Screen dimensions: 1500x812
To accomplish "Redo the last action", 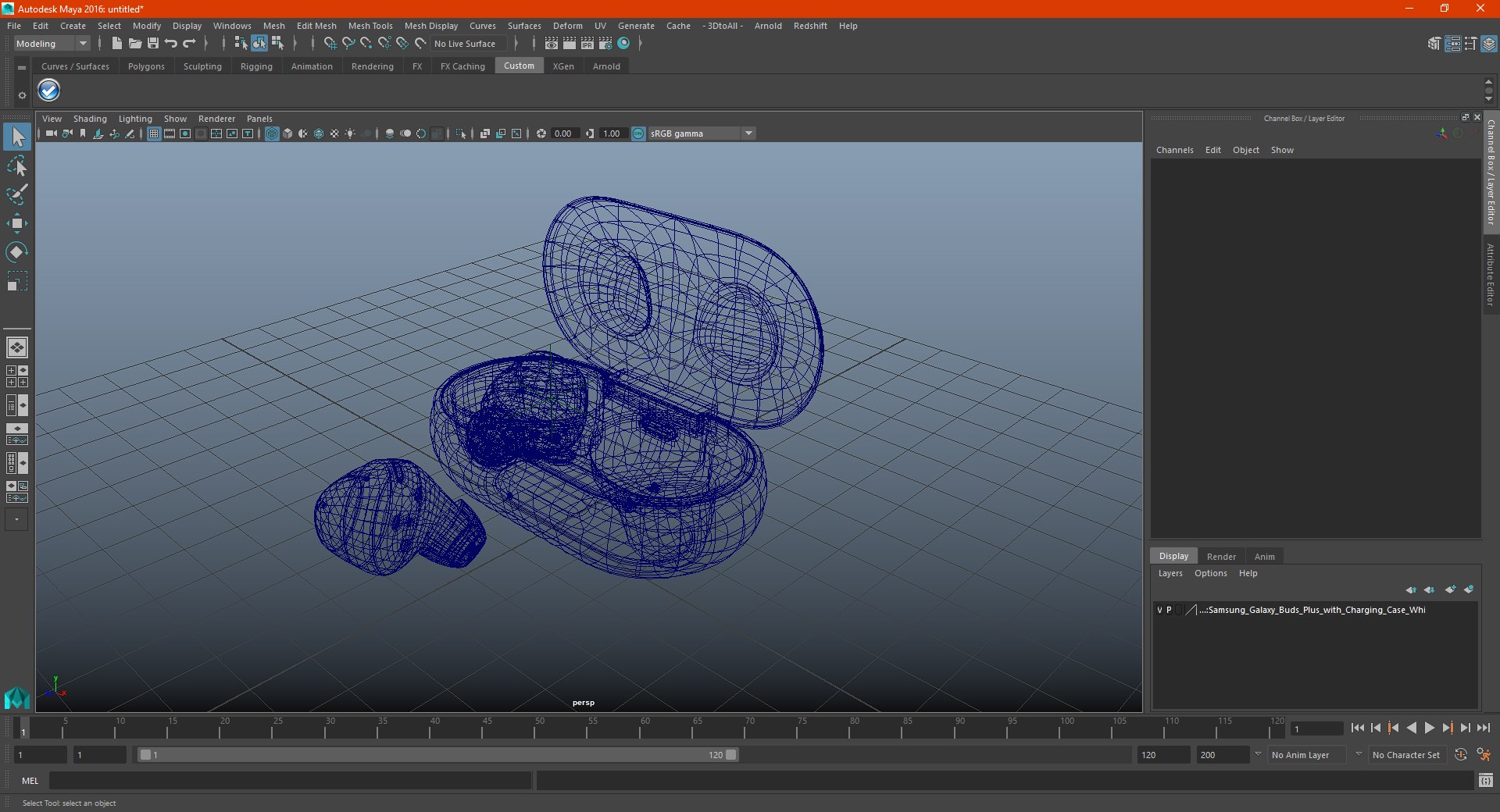I will pyautogui.click(x=189, y=44).
